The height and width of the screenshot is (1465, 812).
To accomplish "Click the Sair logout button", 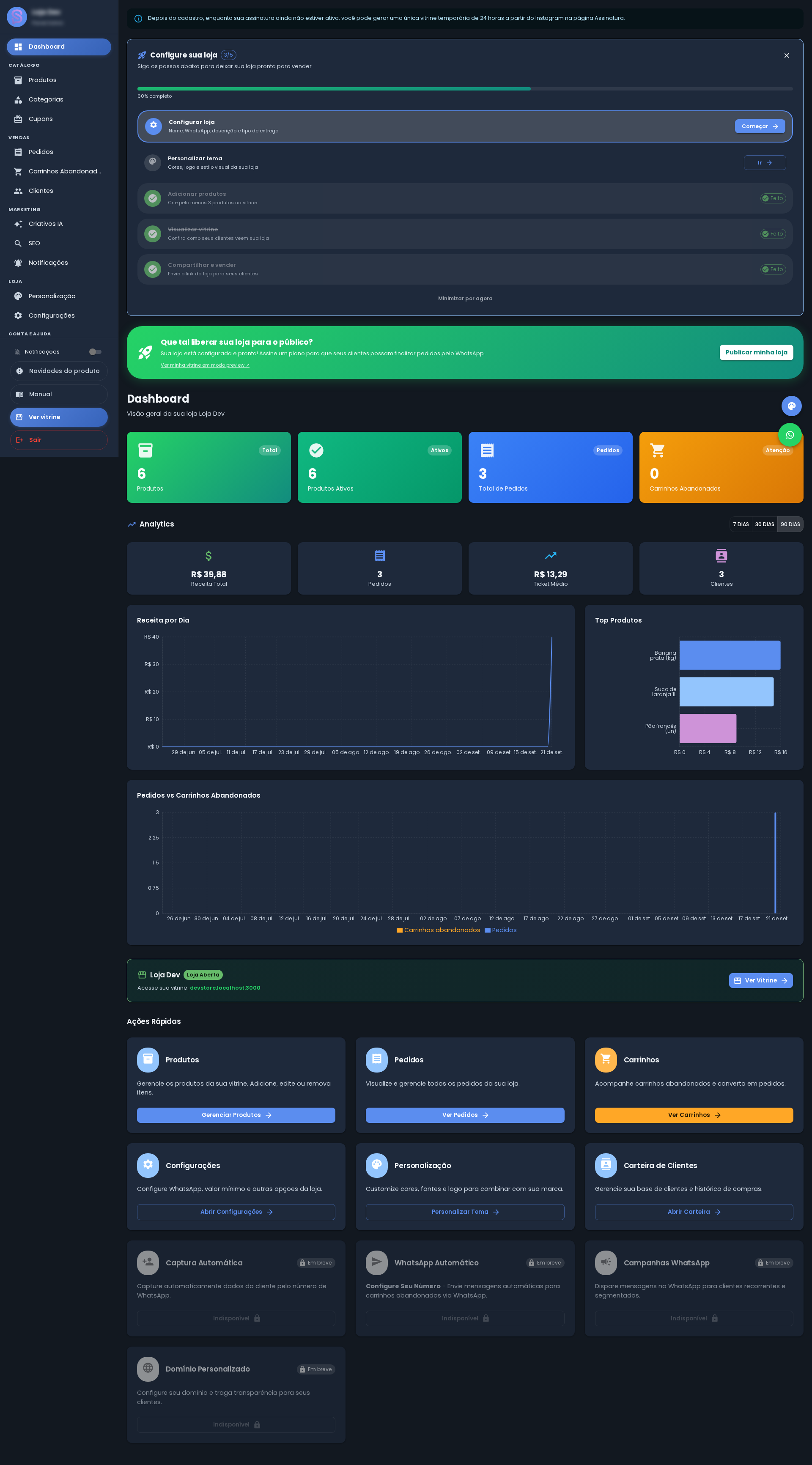I will (x=58, y=439).
